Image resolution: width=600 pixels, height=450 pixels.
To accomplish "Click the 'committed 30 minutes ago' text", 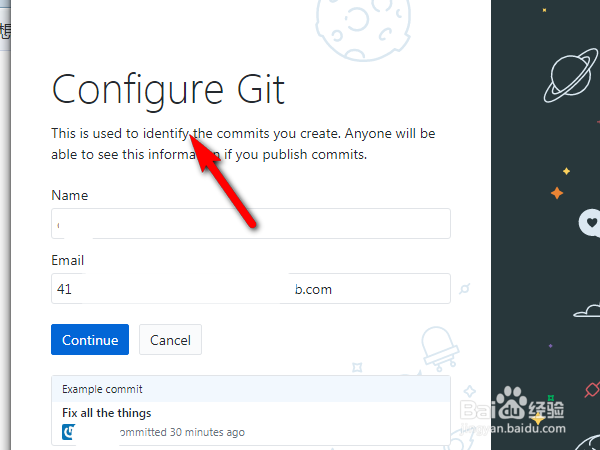I will [x=181, y=433].
